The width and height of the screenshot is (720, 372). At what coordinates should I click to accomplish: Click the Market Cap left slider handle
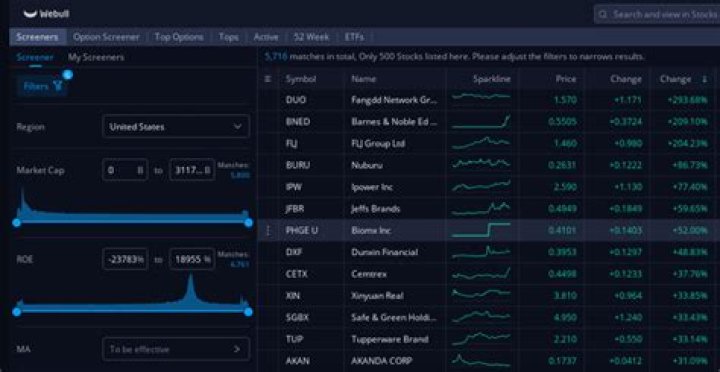[x=17, y=223]
